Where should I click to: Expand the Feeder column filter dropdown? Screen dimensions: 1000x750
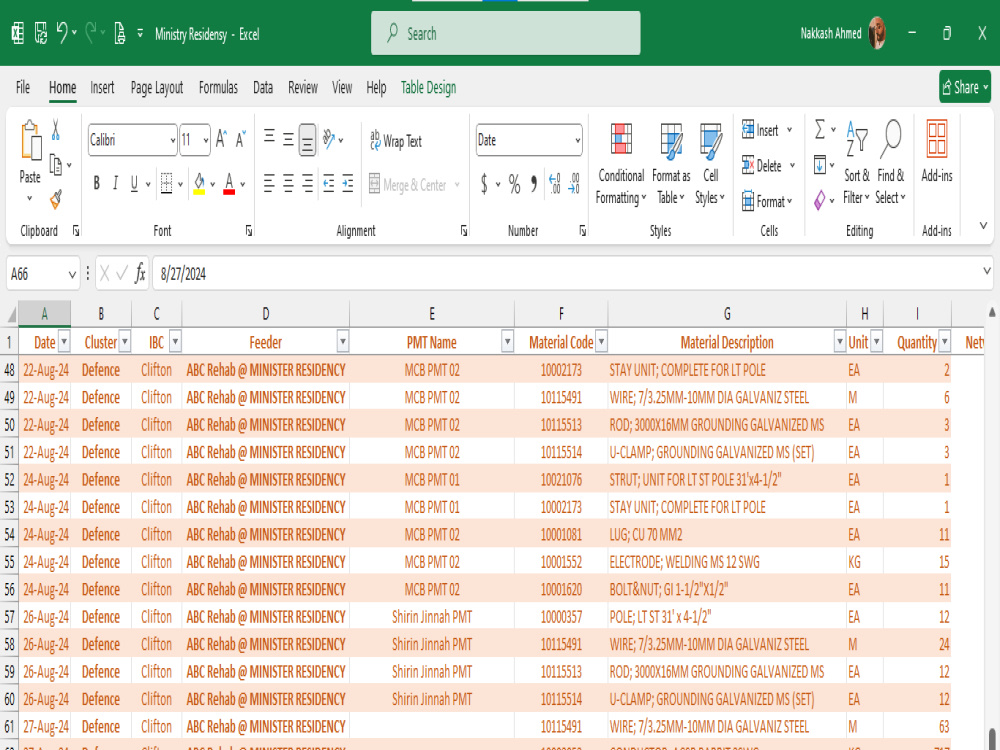tap(342, 342)
